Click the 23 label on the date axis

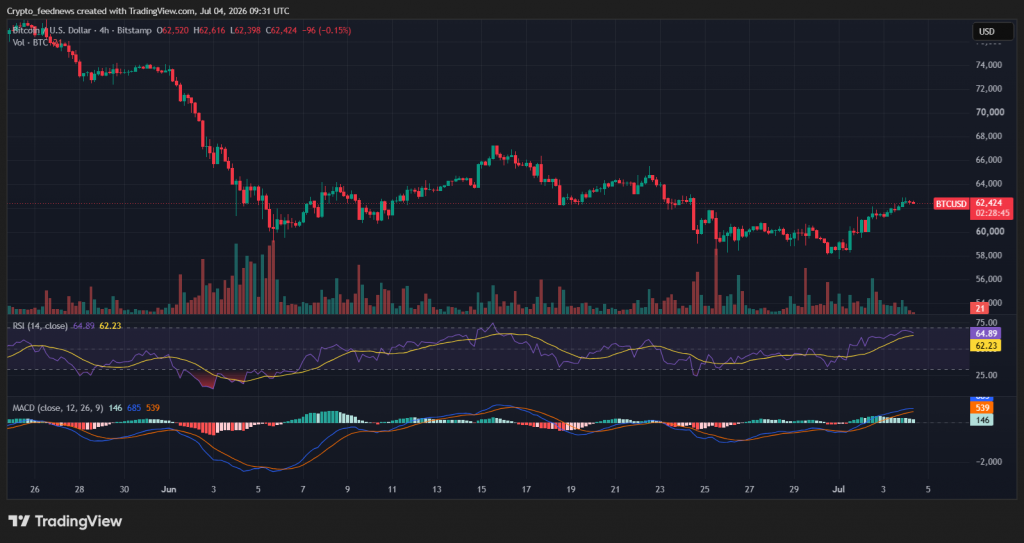[660, 489]
